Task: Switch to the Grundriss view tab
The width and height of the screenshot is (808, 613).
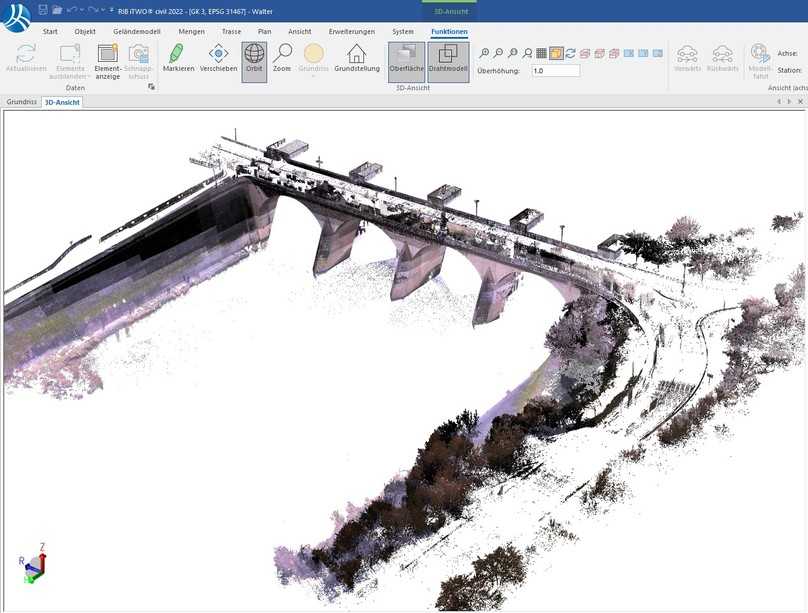Action: (x=22, y=102)
